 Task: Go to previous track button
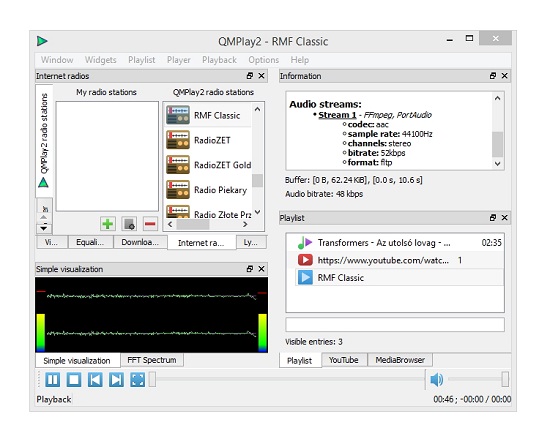click(95, 380)
